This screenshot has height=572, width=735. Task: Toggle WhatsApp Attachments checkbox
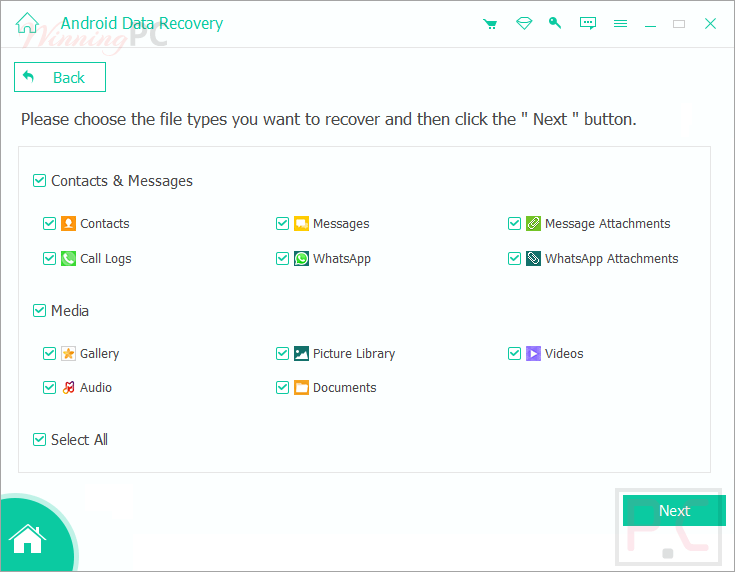point(514,258)
